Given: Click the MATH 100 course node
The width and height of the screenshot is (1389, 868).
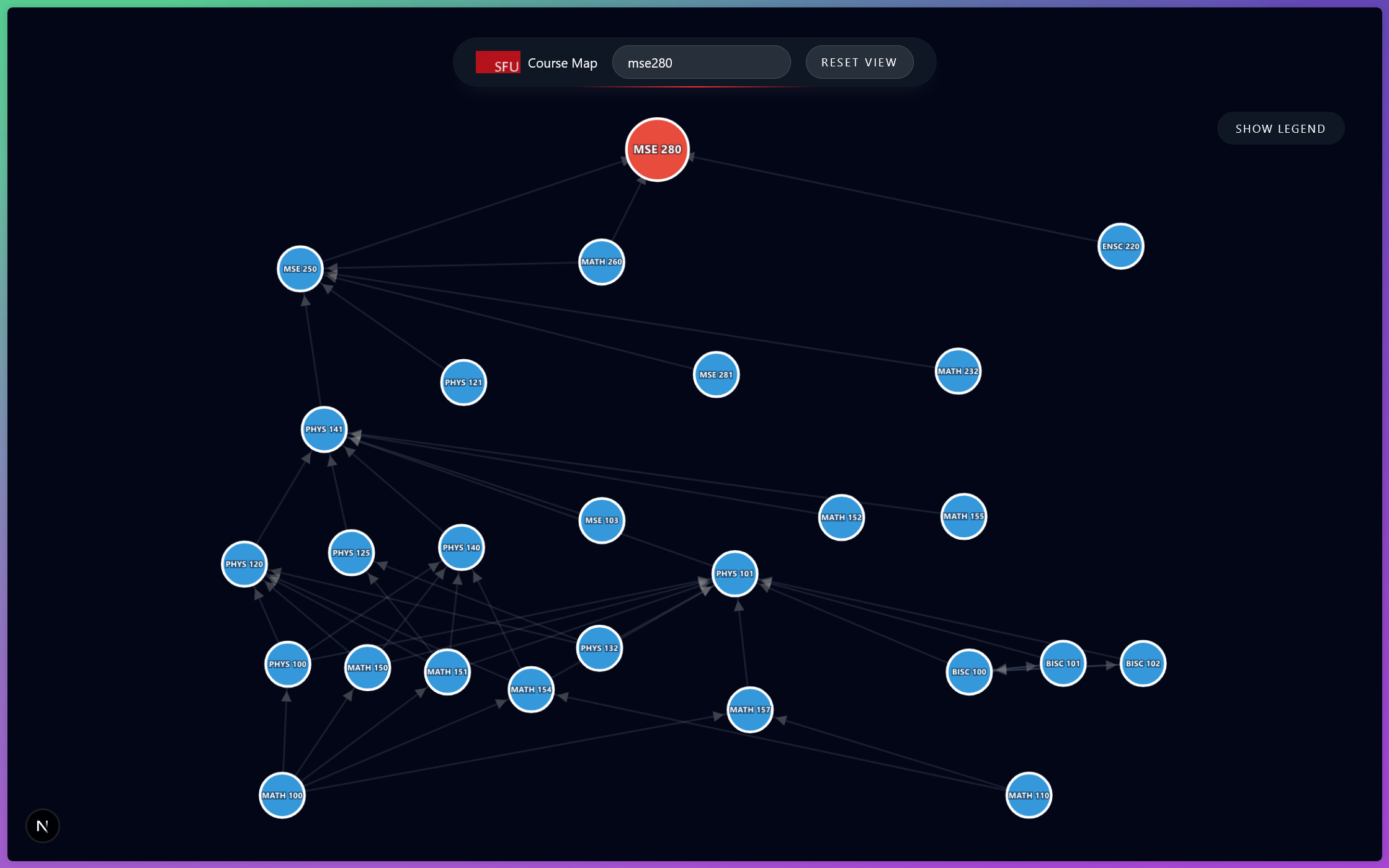Looking at the screenshot, I should pos(282,795).
